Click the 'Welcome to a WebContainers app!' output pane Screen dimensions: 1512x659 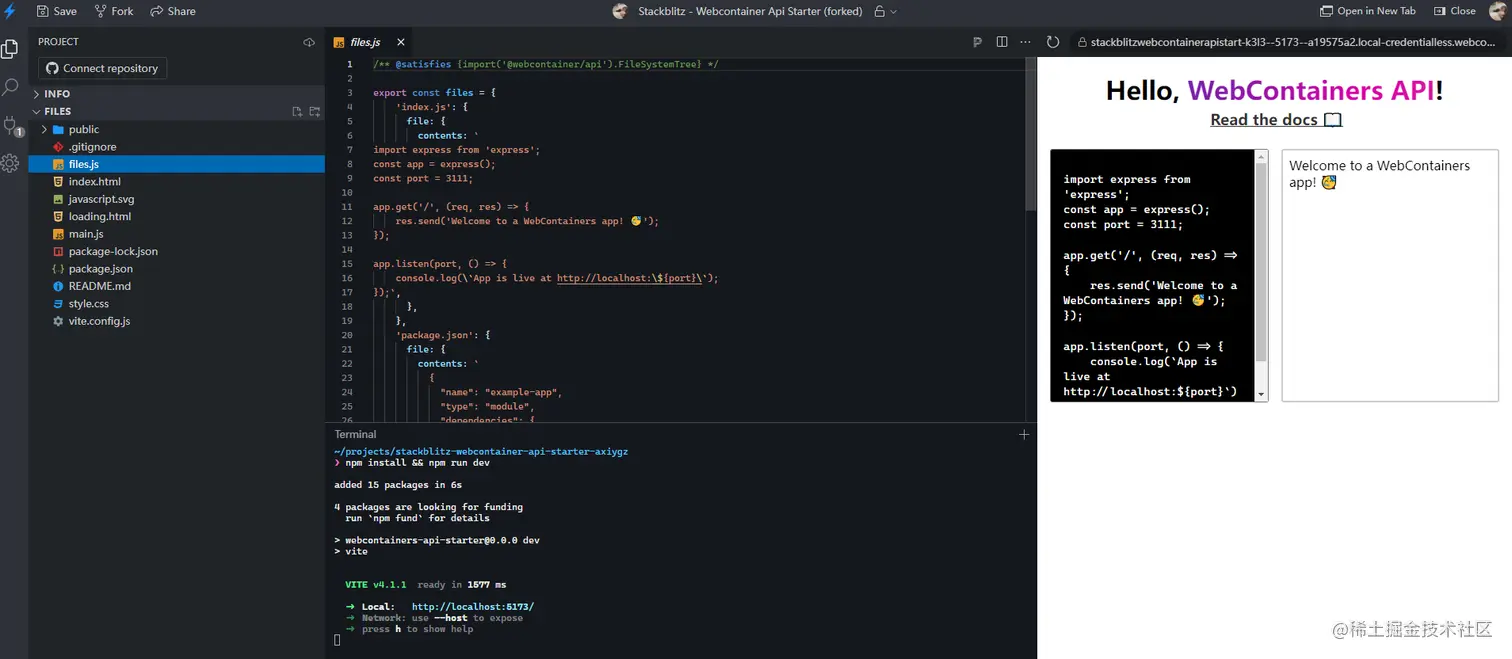(1390, 276)
